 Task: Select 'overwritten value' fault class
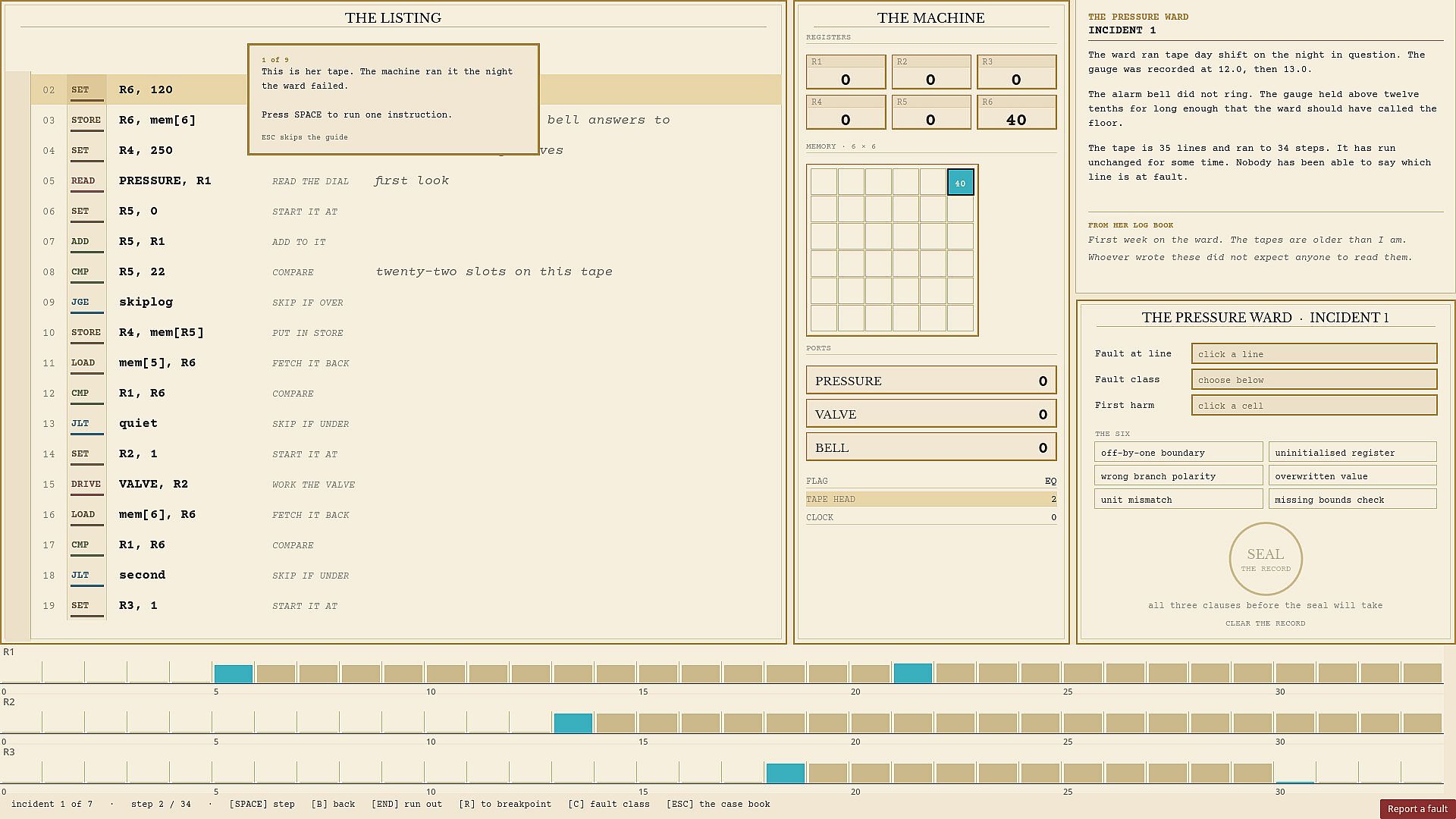click(x=1352, y=476)
